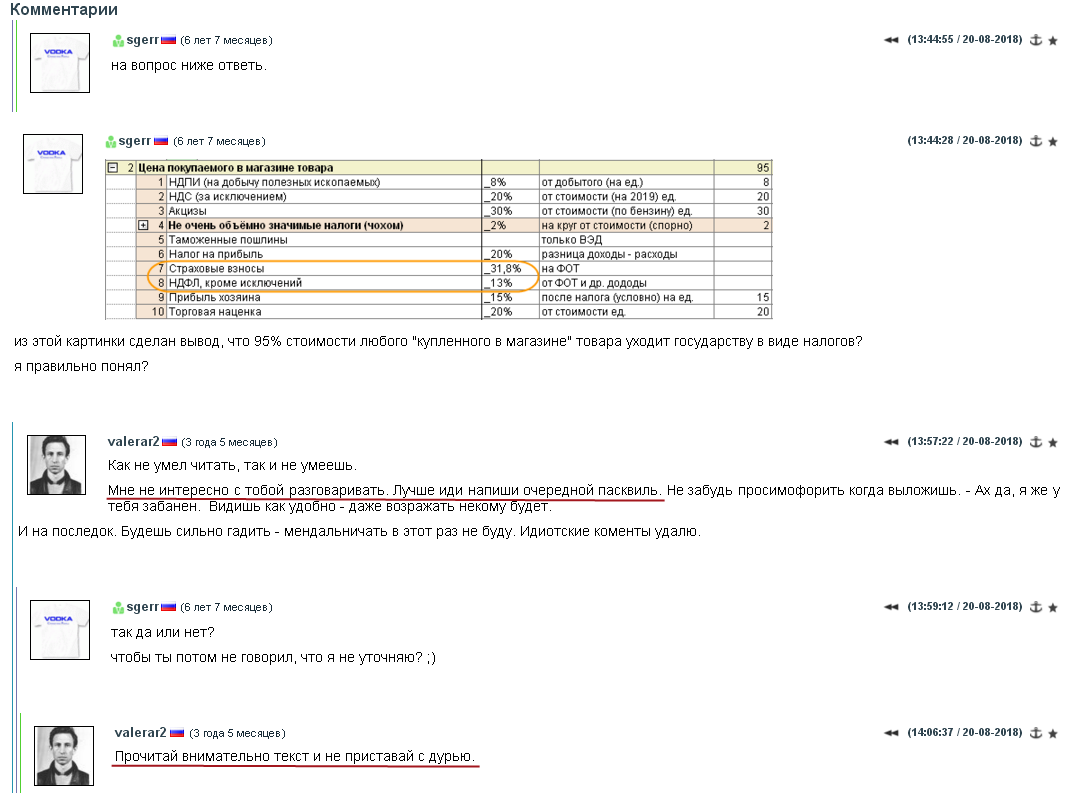The width and height of the screenshot is (1080, 793).
Task: Click the embedded tax table image
Action: pos(439,240)
